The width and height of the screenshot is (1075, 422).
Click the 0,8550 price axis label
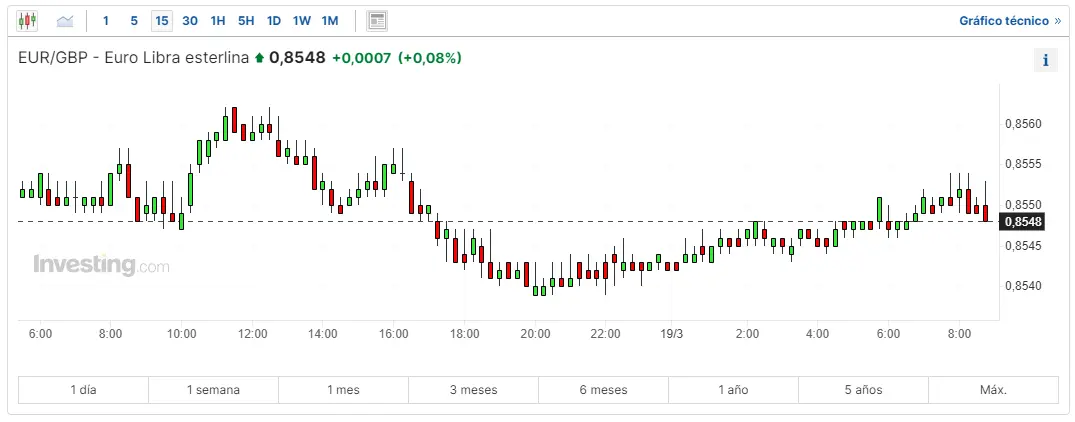(x=1024, y=205)
